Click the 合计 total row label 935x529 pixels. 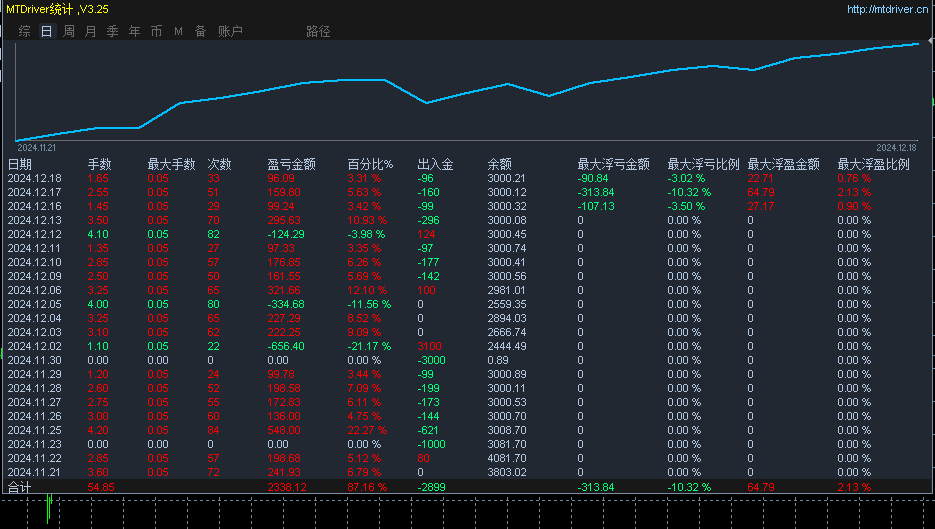point(20,487)
